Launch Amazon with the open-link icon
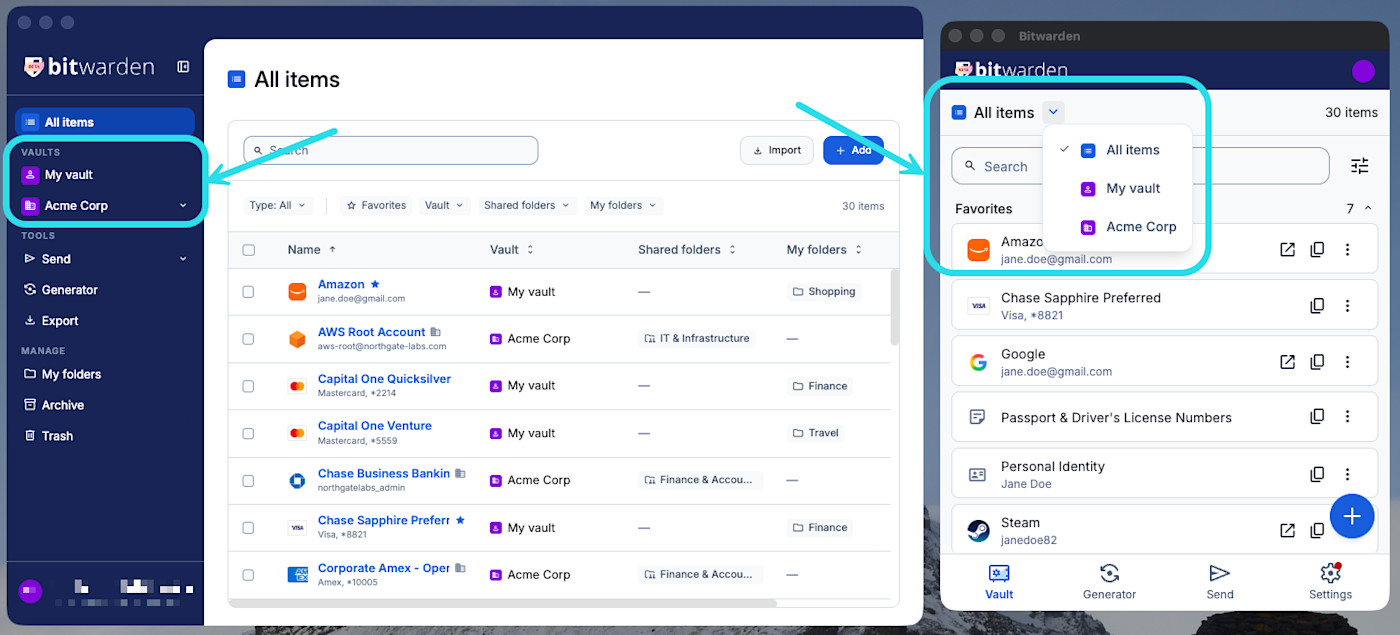This screenshot has width=1400, height=635. [1288, 250]
